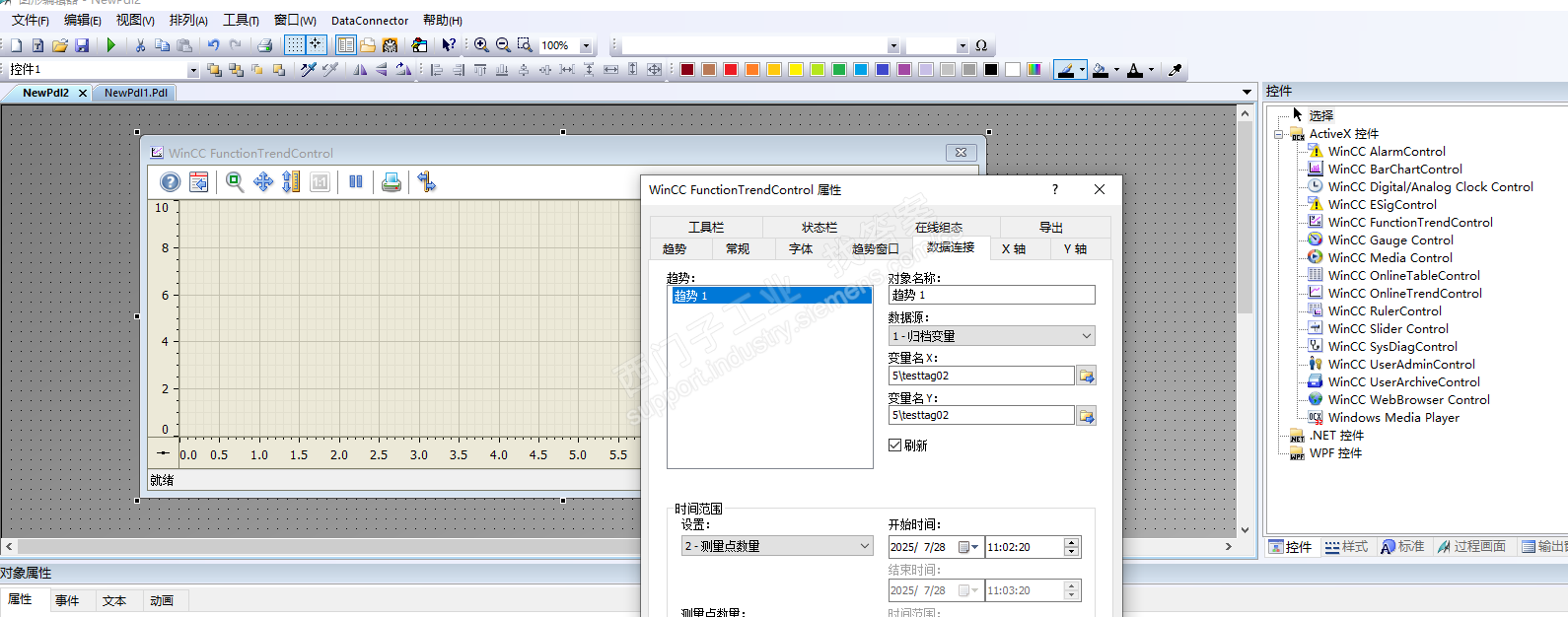Screen dimensions: 1568x617
Task: Switch to 过程画面 panel tab
Action: (x=1472, y=546)
